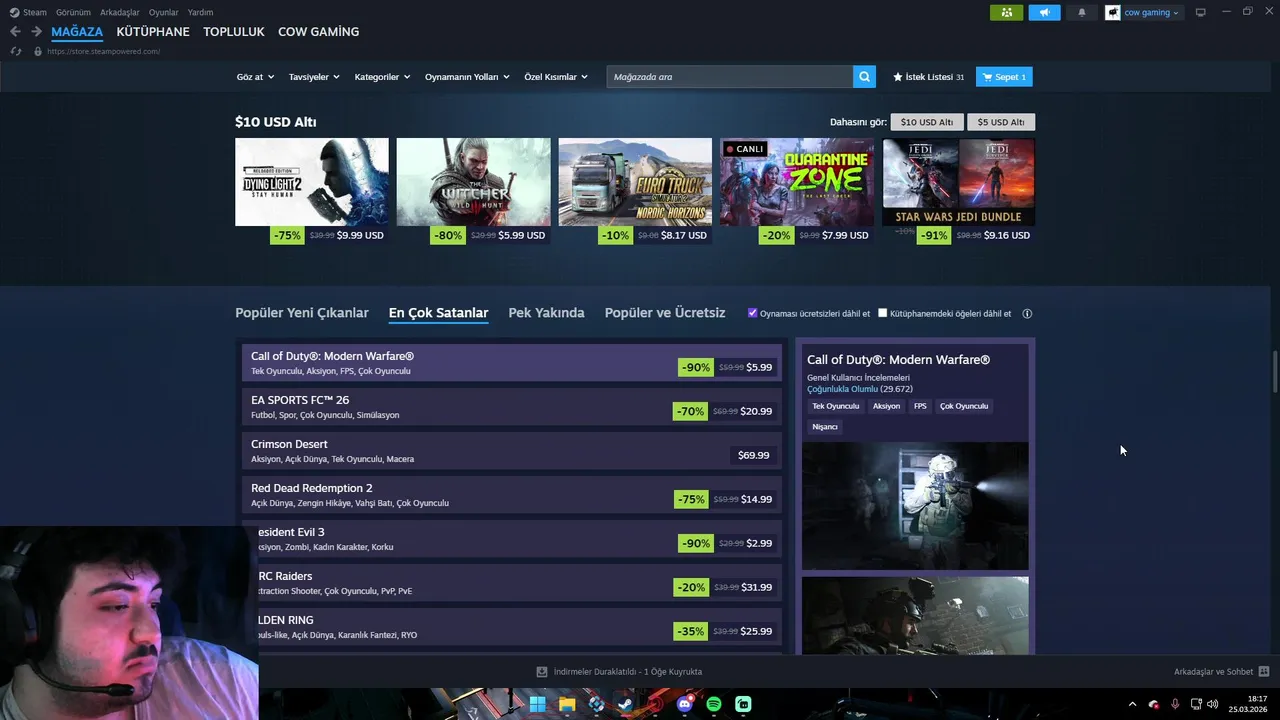Image resolution: width=1280 pixels, height=720 pixels.
Task: Open the KÜTÜPHANE main navigation tab
Action: [x=153, y=32]
